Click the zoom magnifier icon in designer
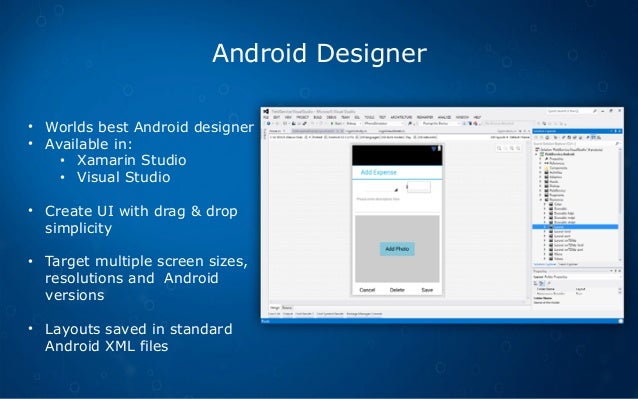Image resolution: width=638 pixels, height=399 pixels. click(x=499, y=149)
